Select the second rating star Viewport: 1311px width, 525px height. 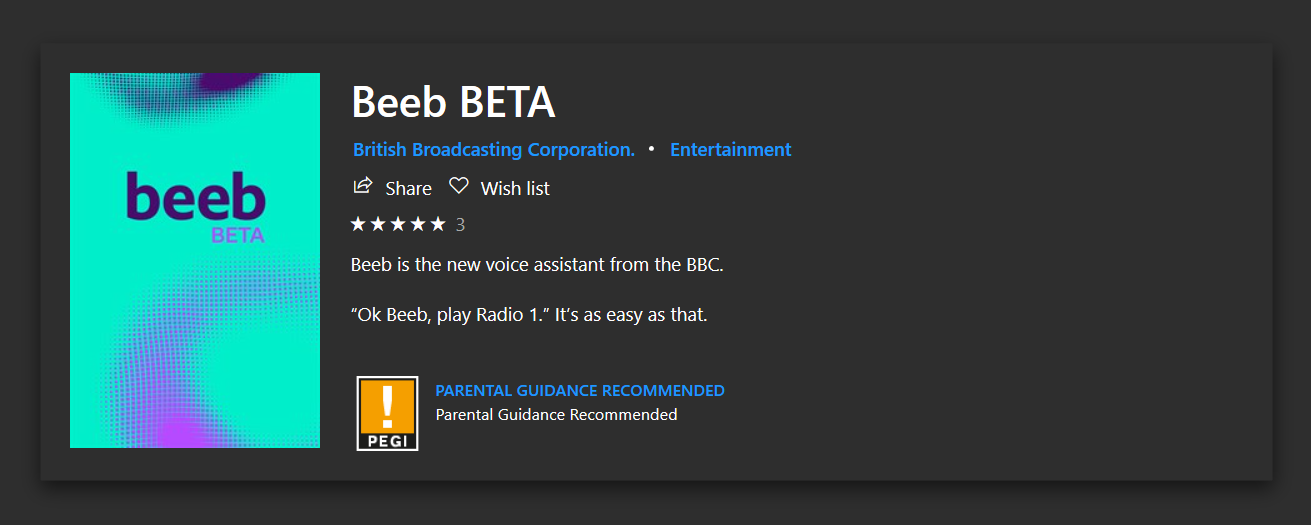click(378, 224)
